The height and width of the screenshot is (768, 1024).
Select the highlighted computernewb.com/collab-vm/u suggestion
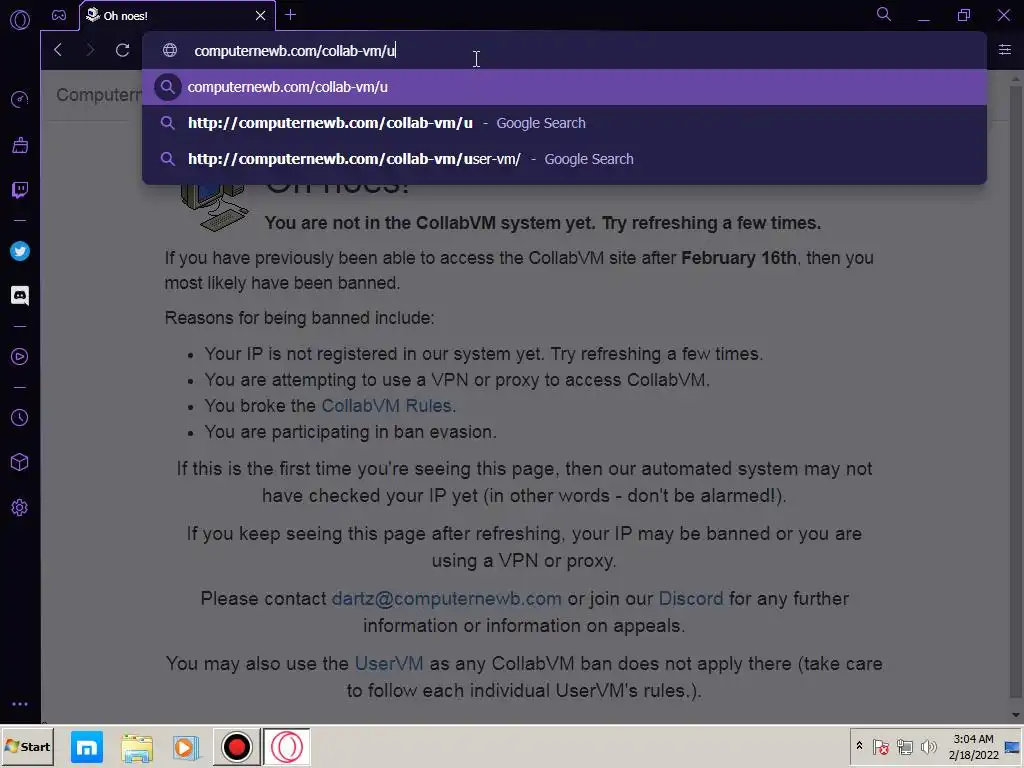point(564,87)
